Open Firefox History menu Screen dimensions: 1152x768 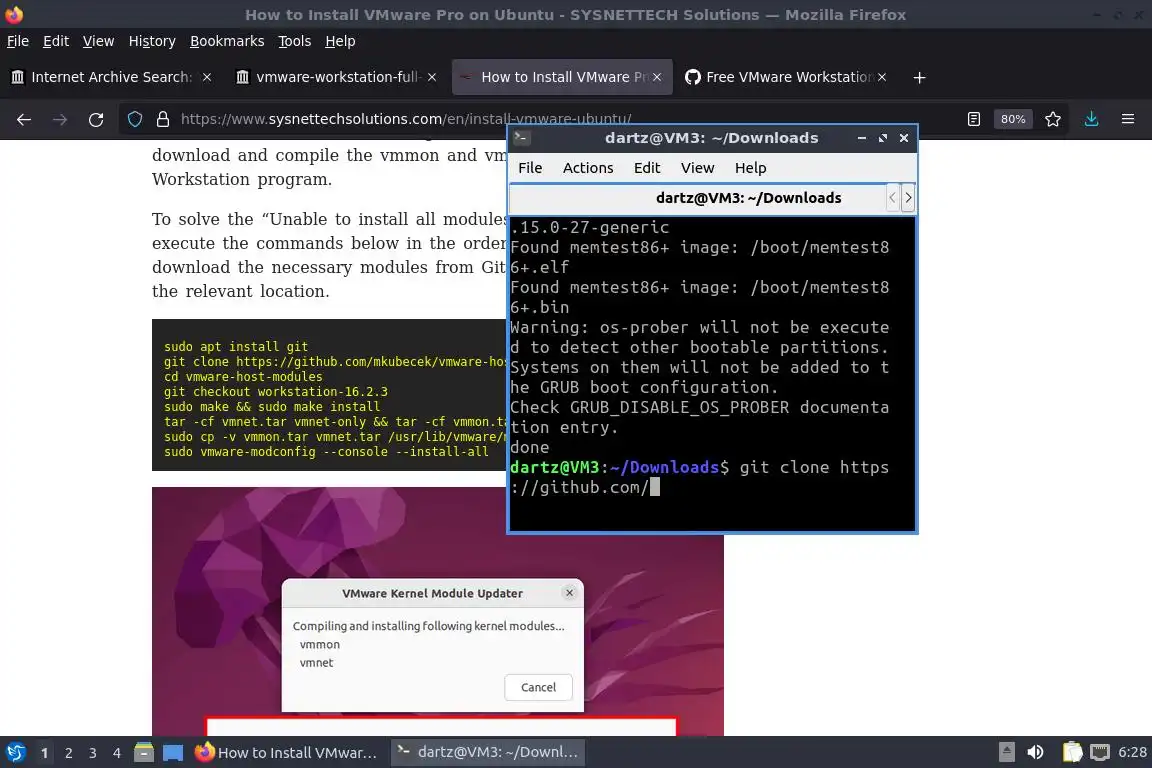(x=152, y=41)
